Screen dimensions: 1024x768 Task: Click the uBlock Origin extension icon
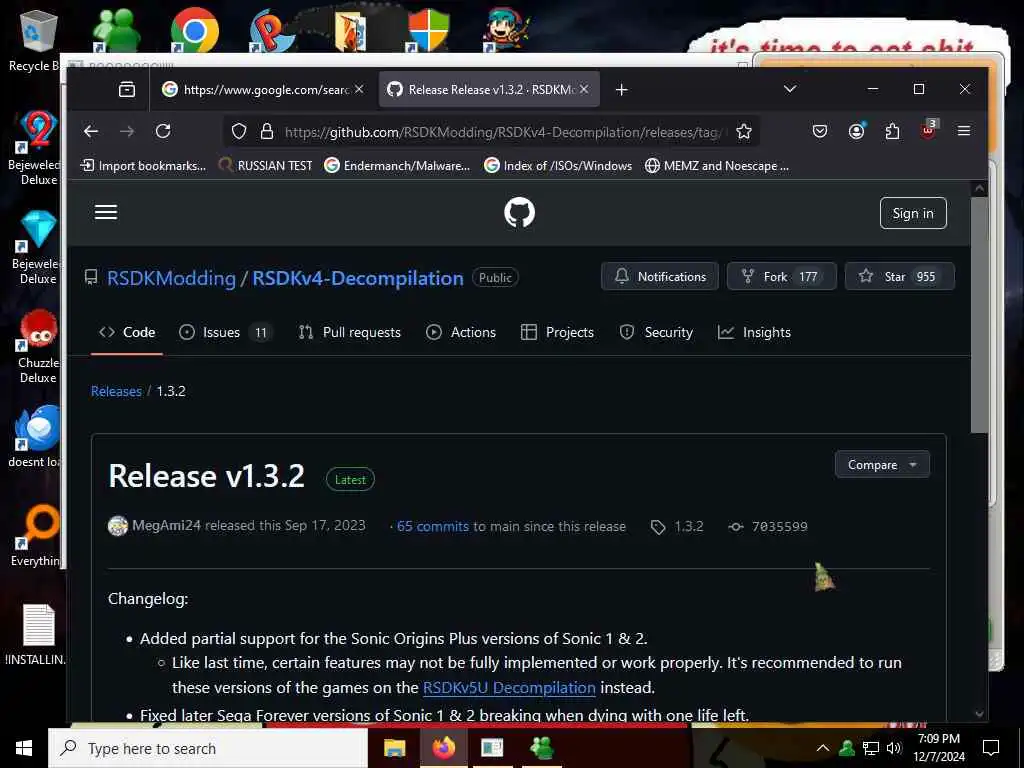(x=929, y=129)
